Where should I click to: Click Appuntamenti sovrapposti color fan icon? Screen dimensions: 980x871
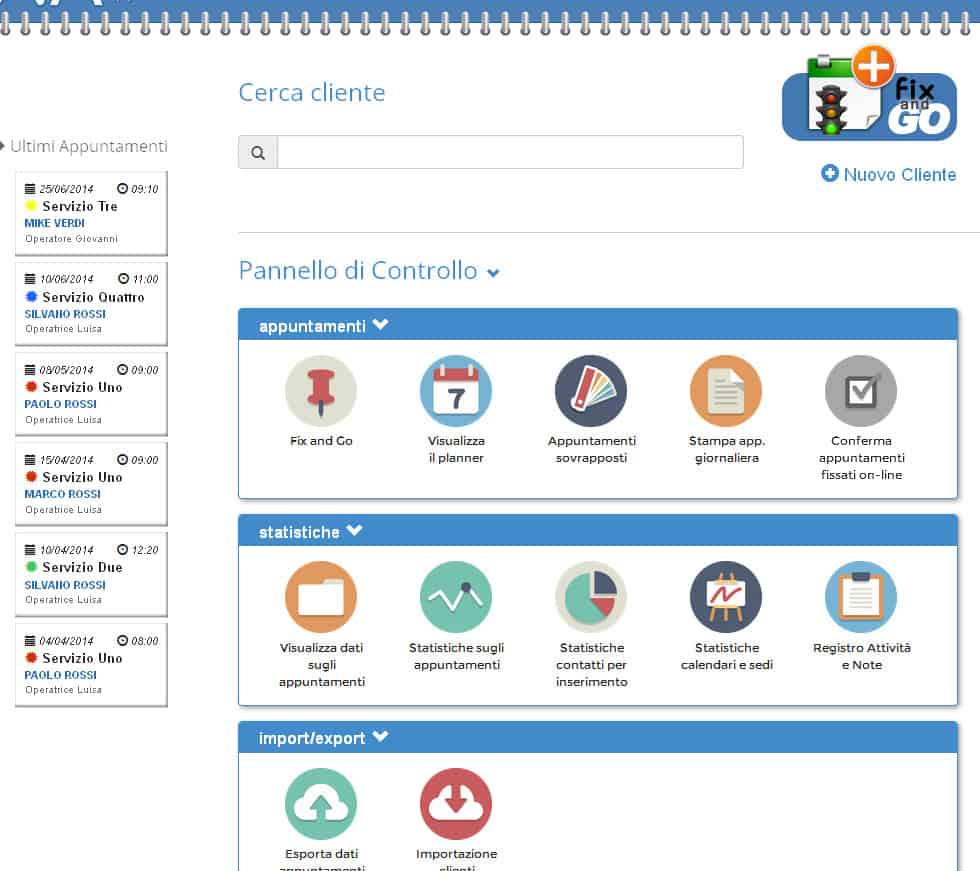tap(591, 391)
